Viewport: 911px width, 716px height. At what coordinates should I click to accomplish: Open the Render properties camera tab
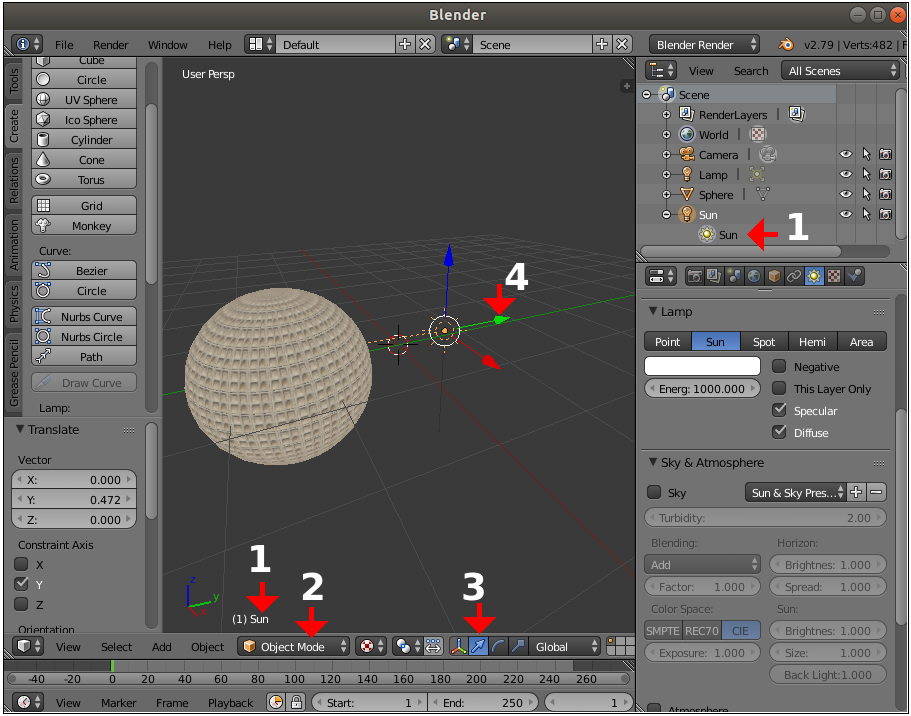(694, 276)
